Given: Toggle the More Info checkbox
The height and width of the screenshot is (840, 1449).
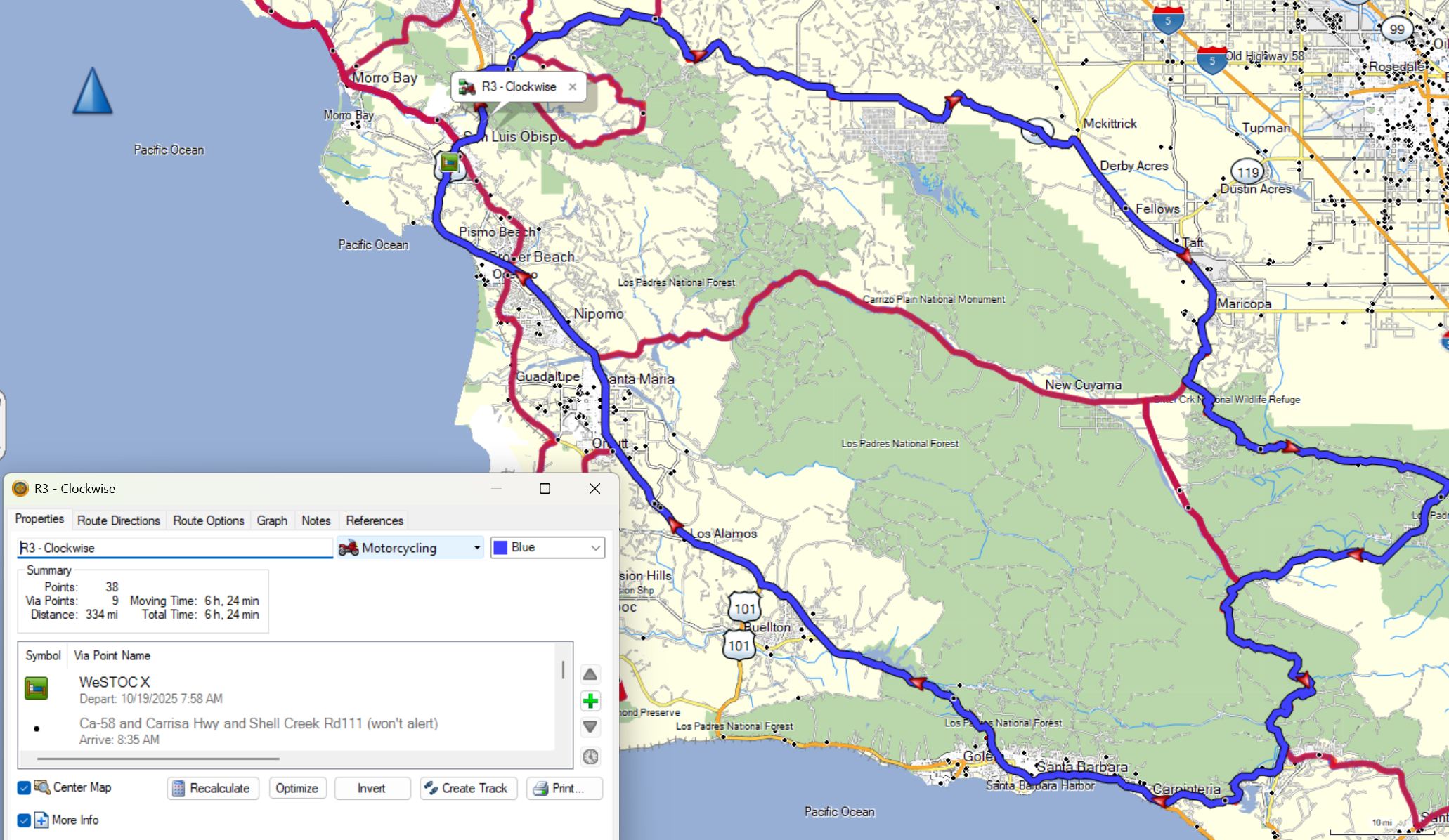Looking at the screenshot, I should click(x=24, y=820).
